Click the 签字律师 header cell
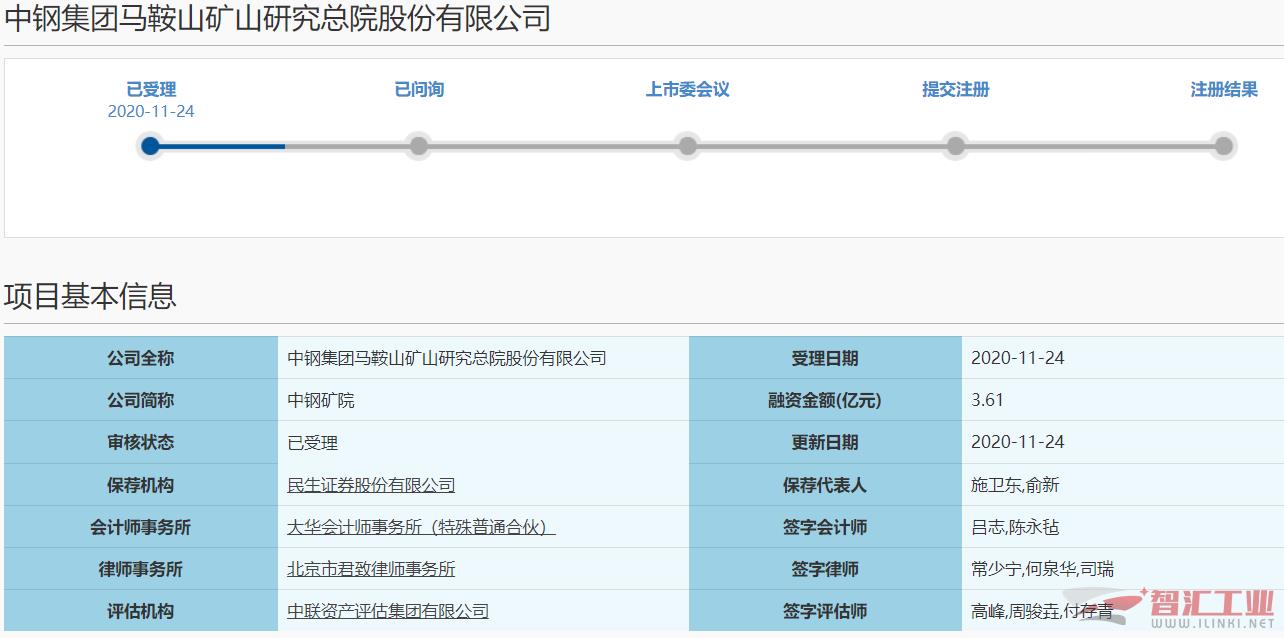This screenshot has height=638, width=1284. (825, 568)
